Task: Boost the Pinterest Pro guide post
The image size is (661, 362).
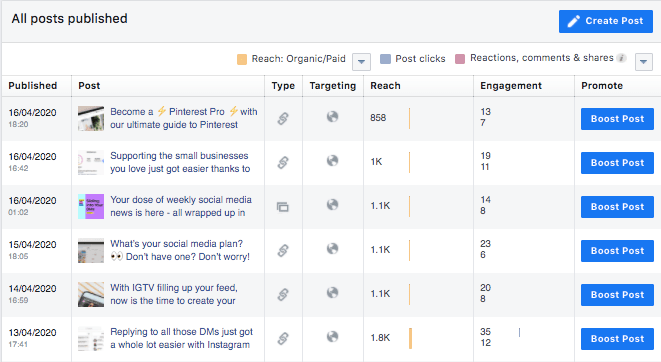Action: (617, 119)
